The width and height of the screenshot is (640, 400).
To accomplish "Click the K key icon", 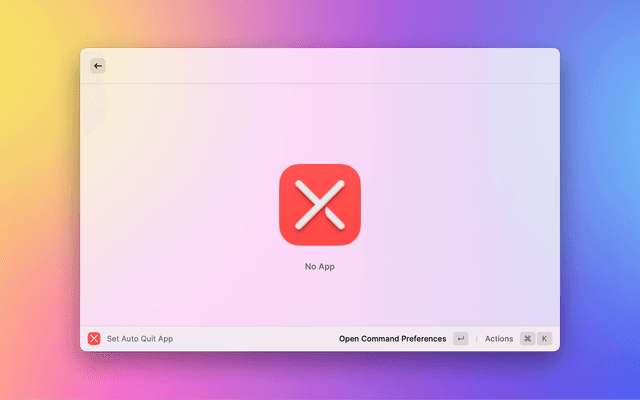I will [x=545, y=339].
